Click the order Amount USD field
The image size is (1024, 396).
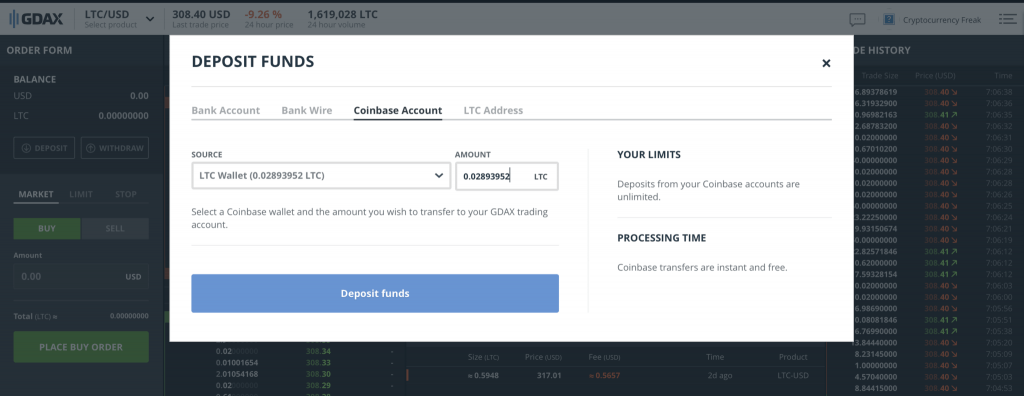tap(81, 276)
